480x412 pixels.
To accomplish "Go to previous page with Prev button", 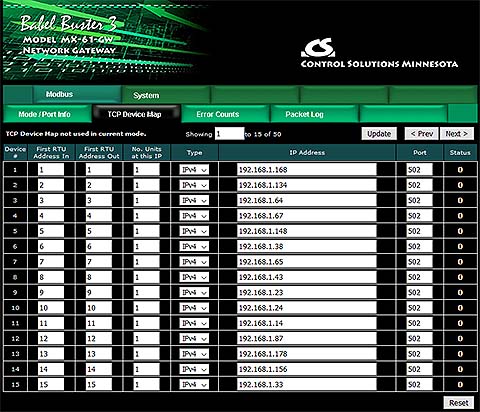I will (422, 134).
